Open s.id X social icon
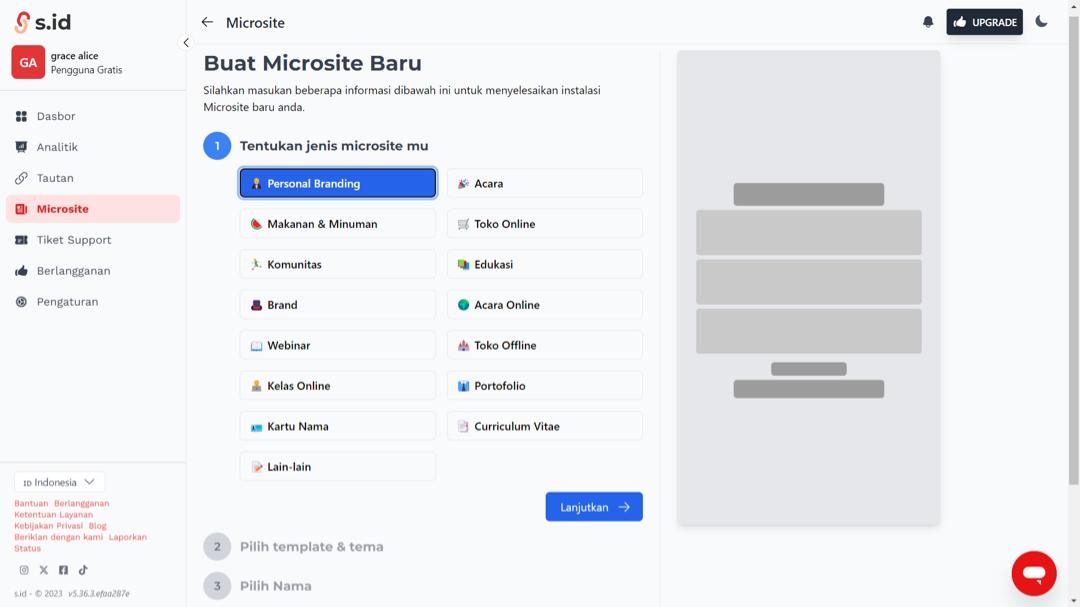This screenshot has height=607, width=1080. 43,570
